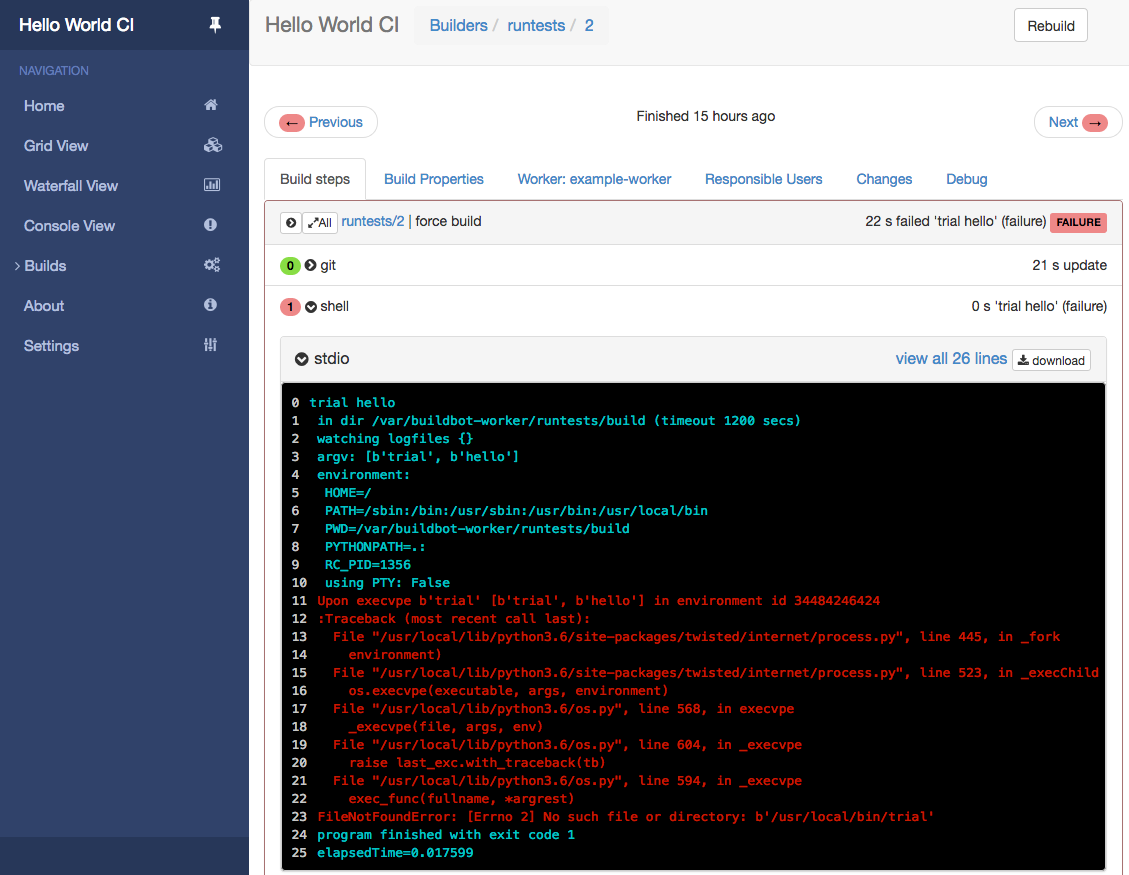
Task: Pin the sidebar with the pin icon
Action: pos(215,24)
